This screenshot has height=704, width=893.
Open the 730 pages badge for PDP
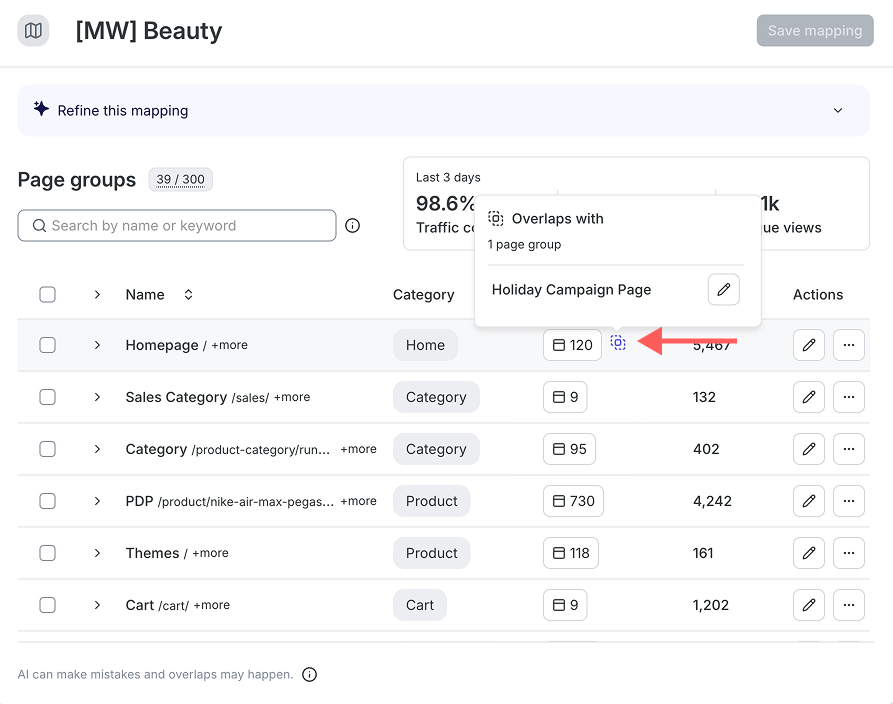pyautogui.click(x=574, y=501)
